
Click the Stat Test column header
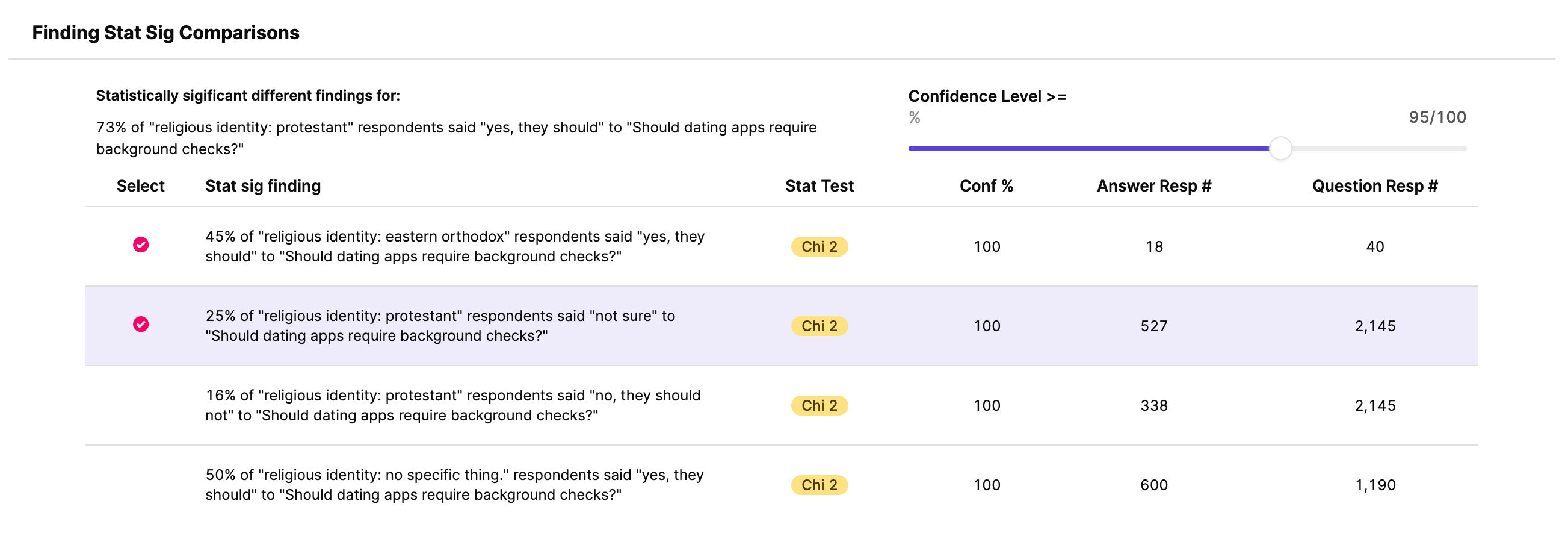819,185
